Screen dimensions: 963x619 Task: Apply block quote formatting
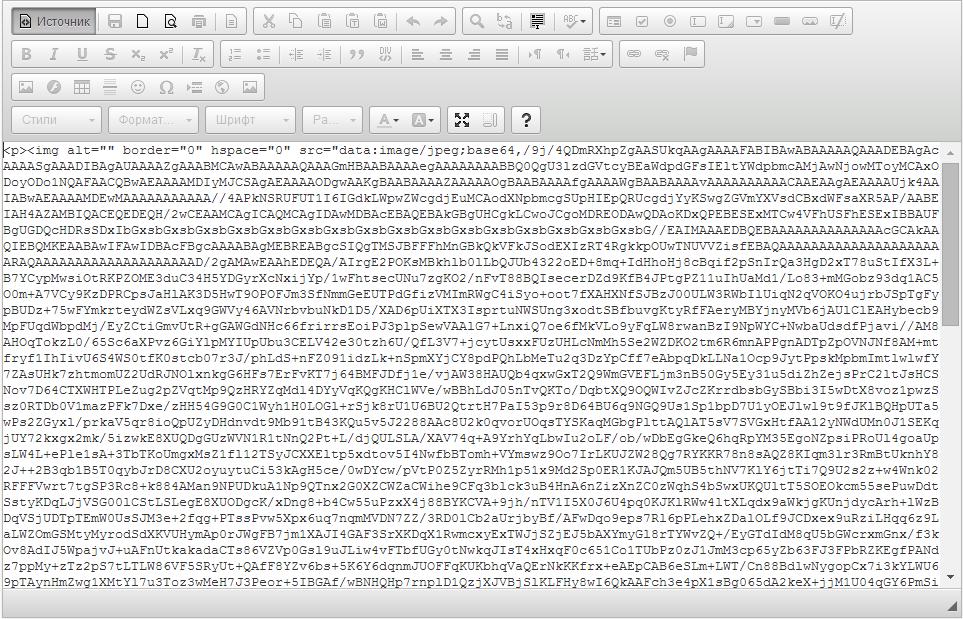click(357, 54)
